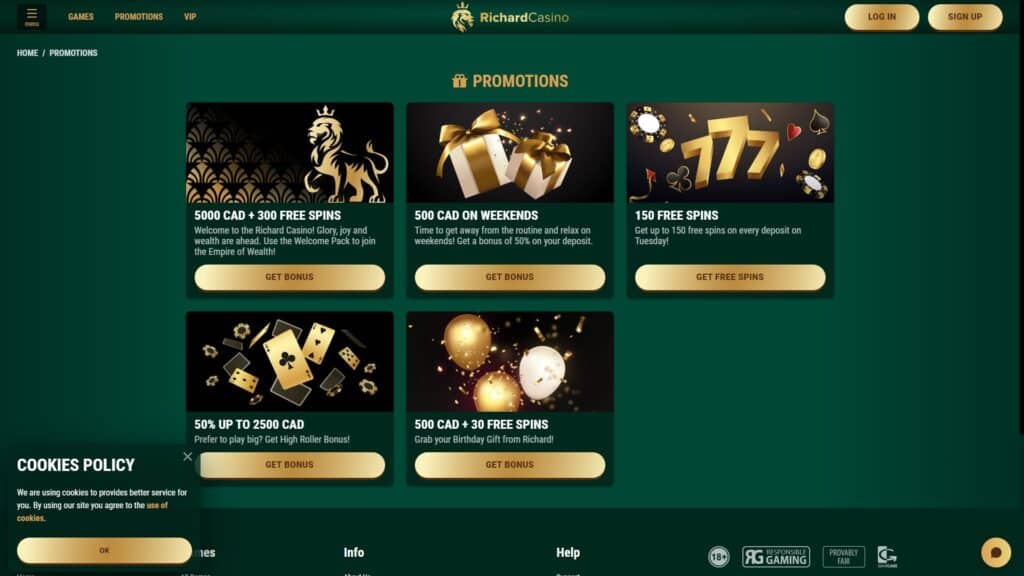Open the live chat bubble icon

click(996, 552)
